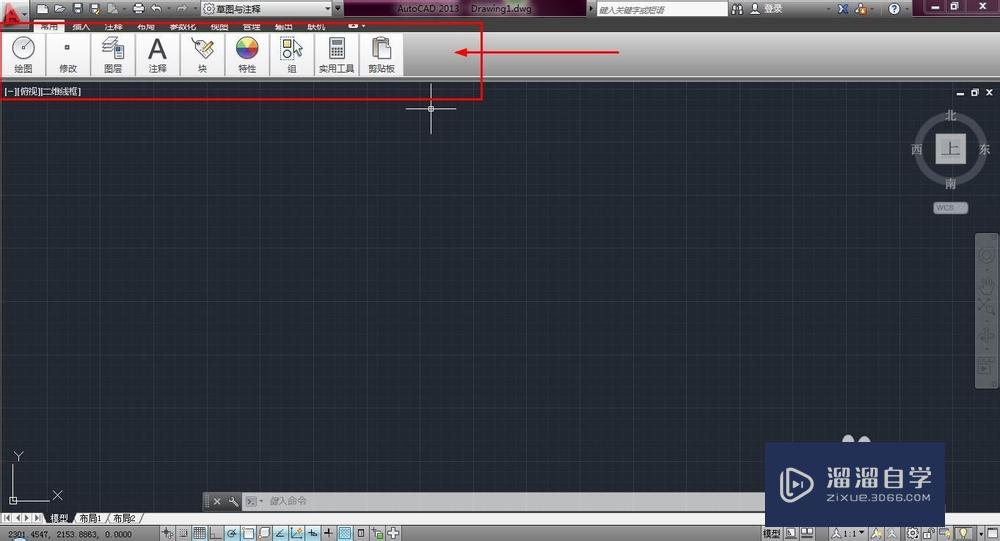Click the 上 top face on ViewCube
1000x541 pixels.
point(950,149)
